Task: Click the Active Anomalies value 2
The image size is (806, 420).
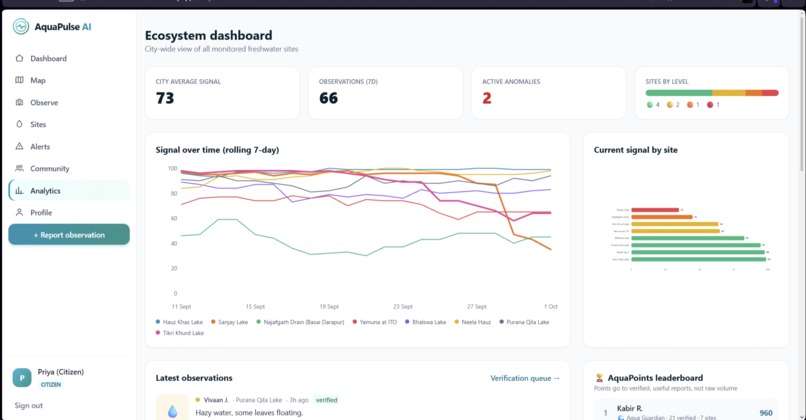Action: coord(487,98)
